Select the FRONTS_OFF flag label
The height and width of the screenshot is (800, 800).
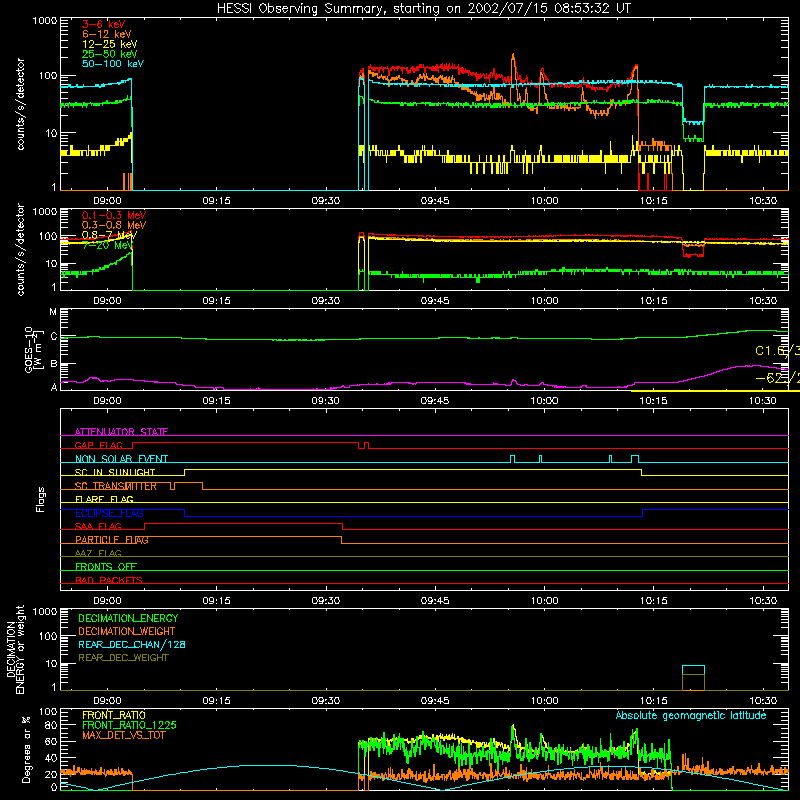click(x=106, y=566)
